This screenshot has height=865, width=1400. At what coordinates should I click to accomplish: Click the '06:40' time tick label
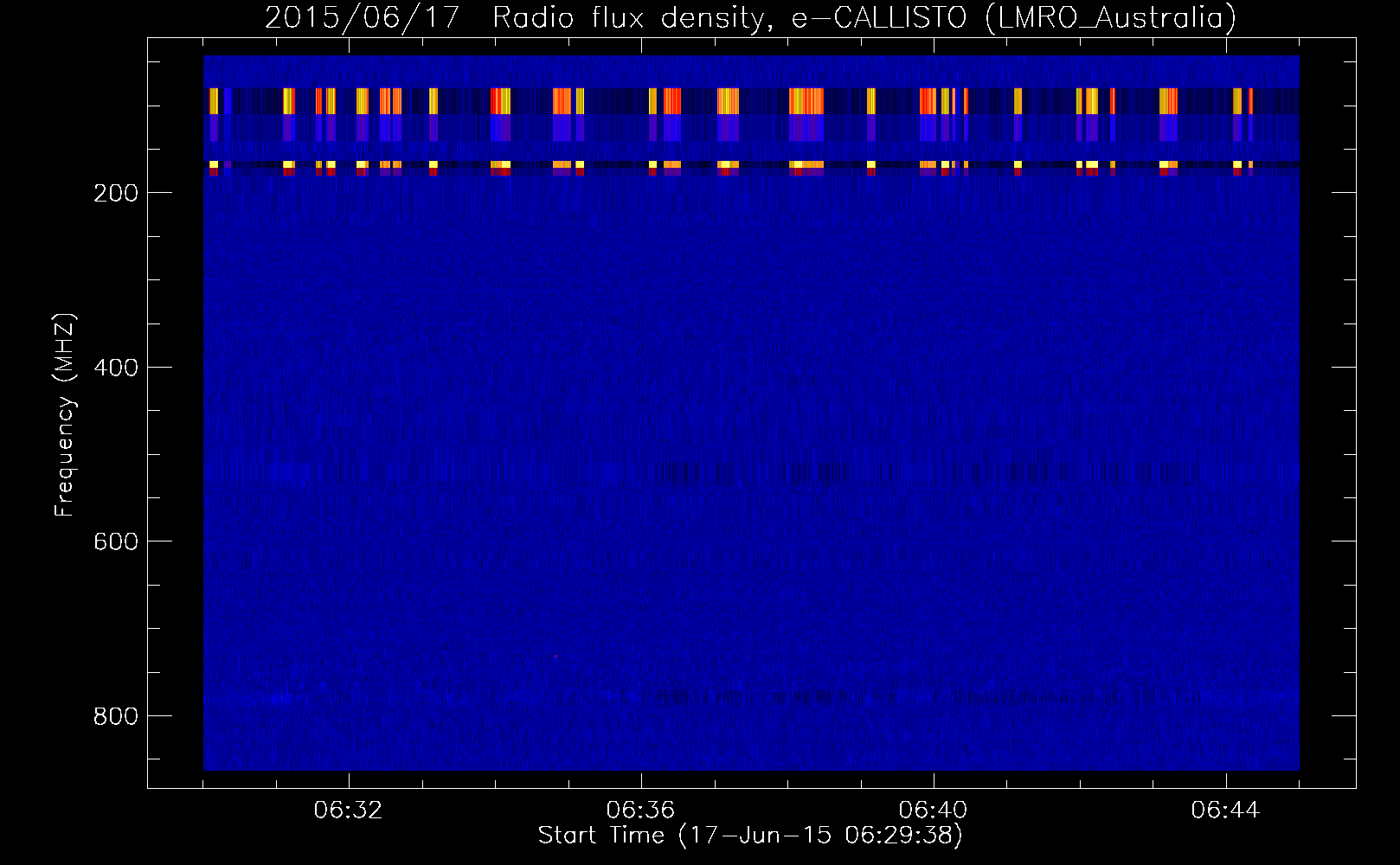[934, 811]
